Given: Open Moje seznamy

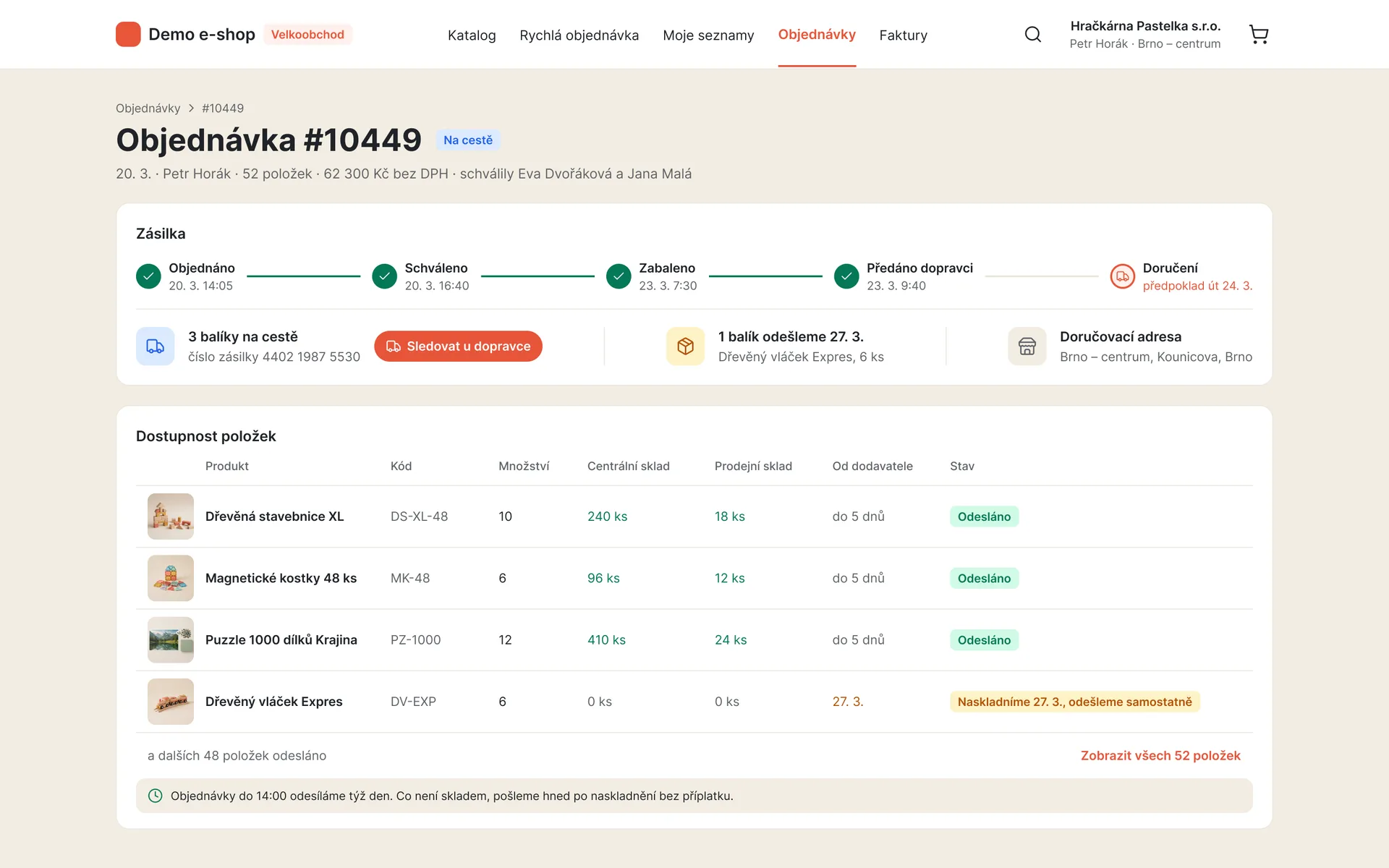Looking at the screenshot, I should [708, 35].
